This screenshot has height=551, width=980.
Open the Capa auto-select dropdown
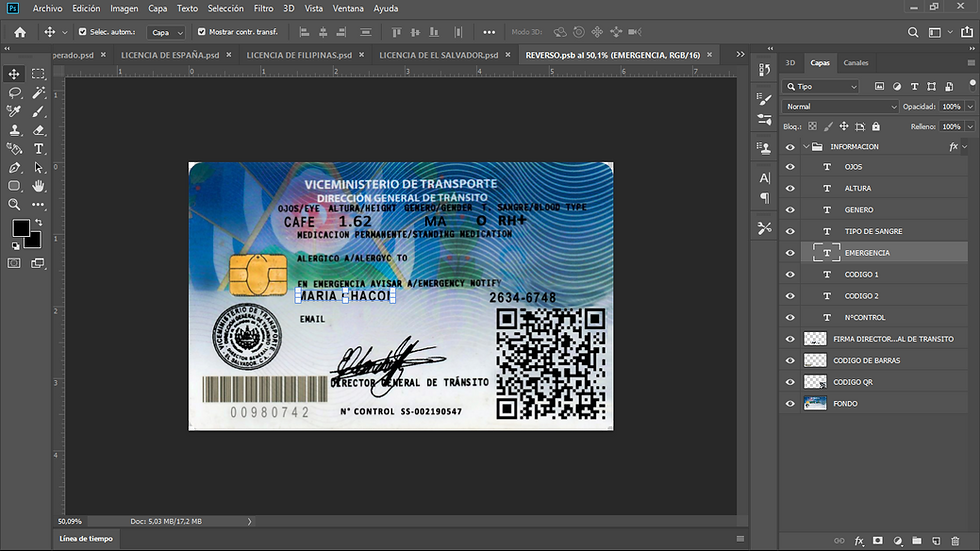click(166, 32)
